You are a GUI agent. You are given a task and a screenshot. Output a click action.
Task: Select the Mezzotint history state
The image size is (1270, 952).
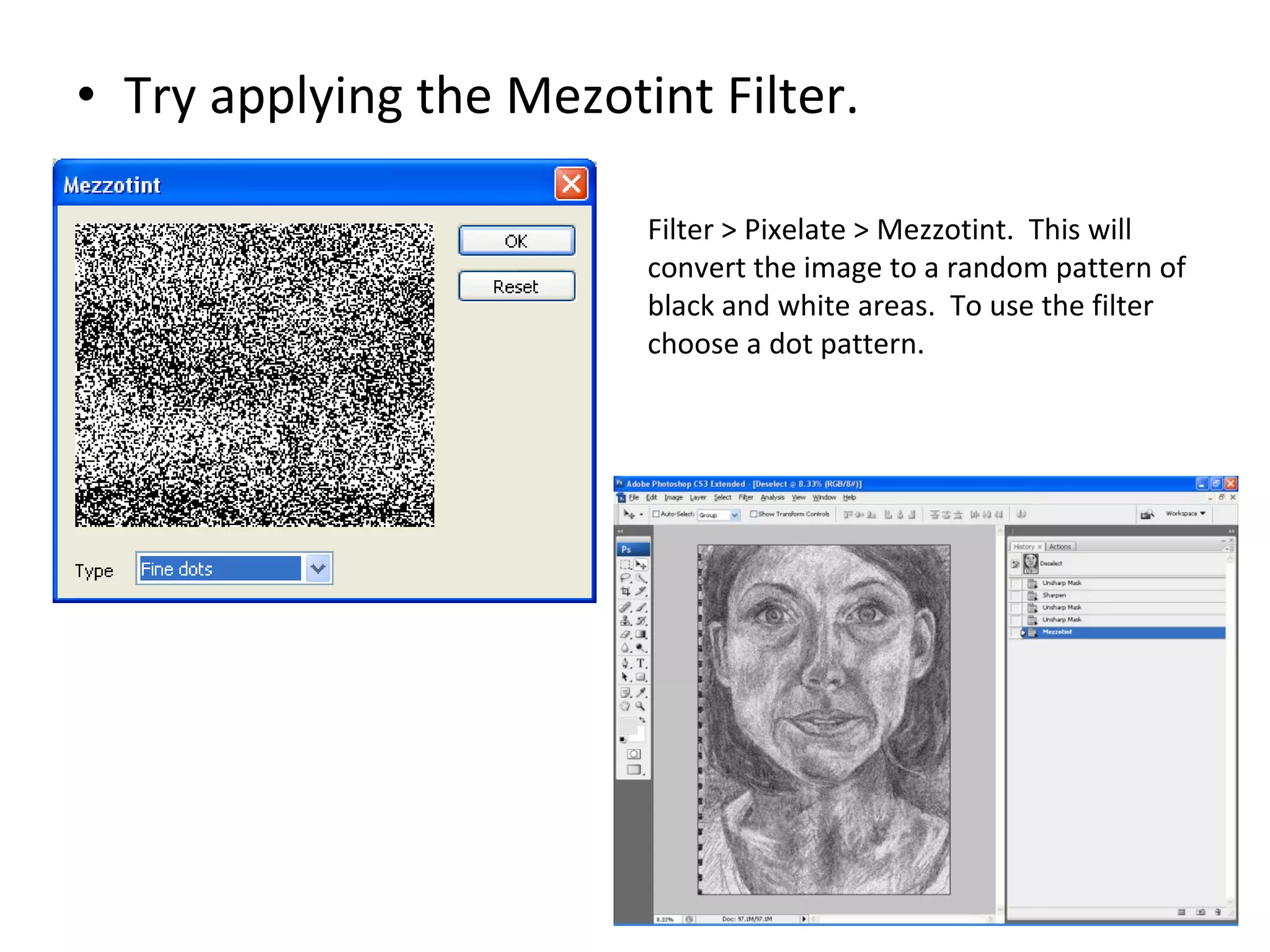[x=1124, y=632]
